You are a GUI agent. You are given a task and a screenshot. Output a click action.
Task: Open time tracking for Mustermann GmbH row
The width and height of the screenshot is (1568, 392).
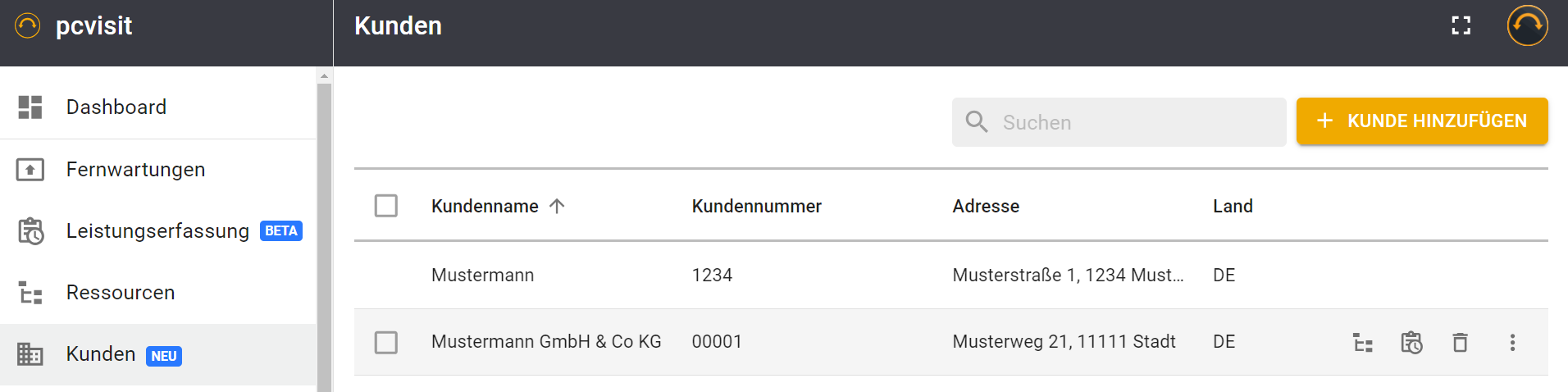click(x=1411, y=343)
